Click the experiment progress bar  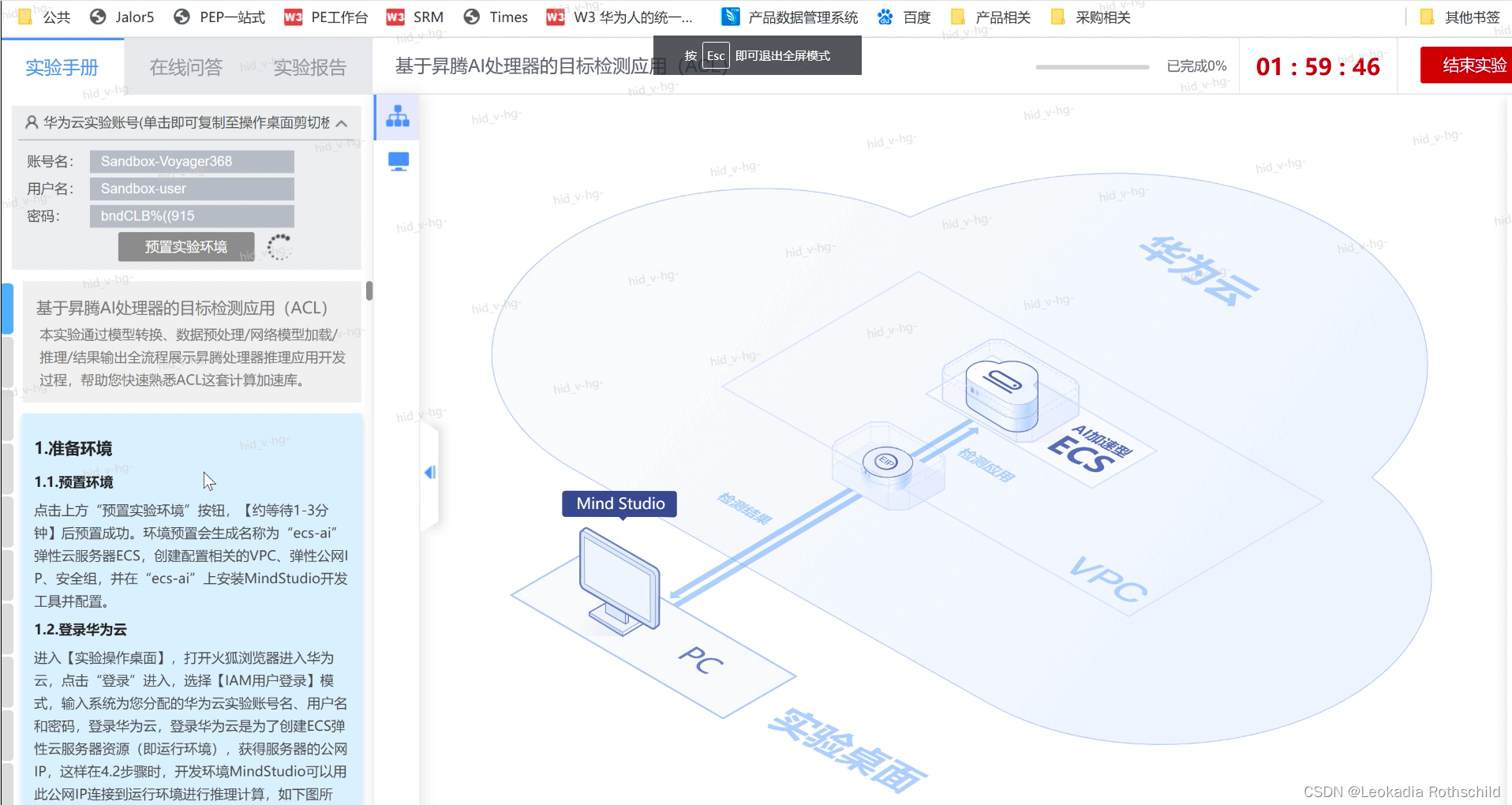1092,67
